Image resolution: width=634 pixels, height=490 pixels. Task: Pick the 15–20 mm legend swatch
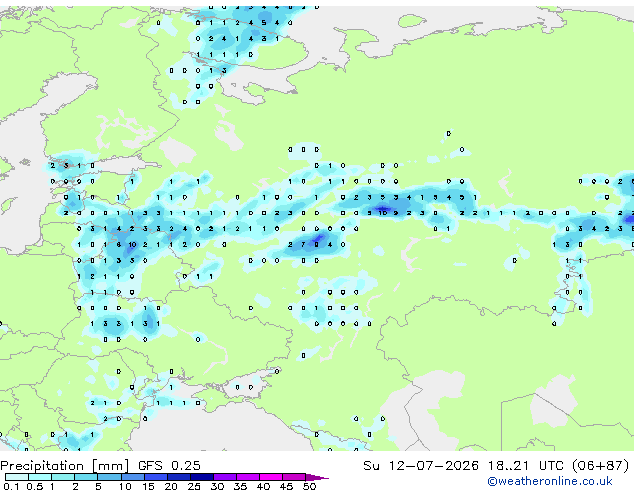tap(156, 477)
